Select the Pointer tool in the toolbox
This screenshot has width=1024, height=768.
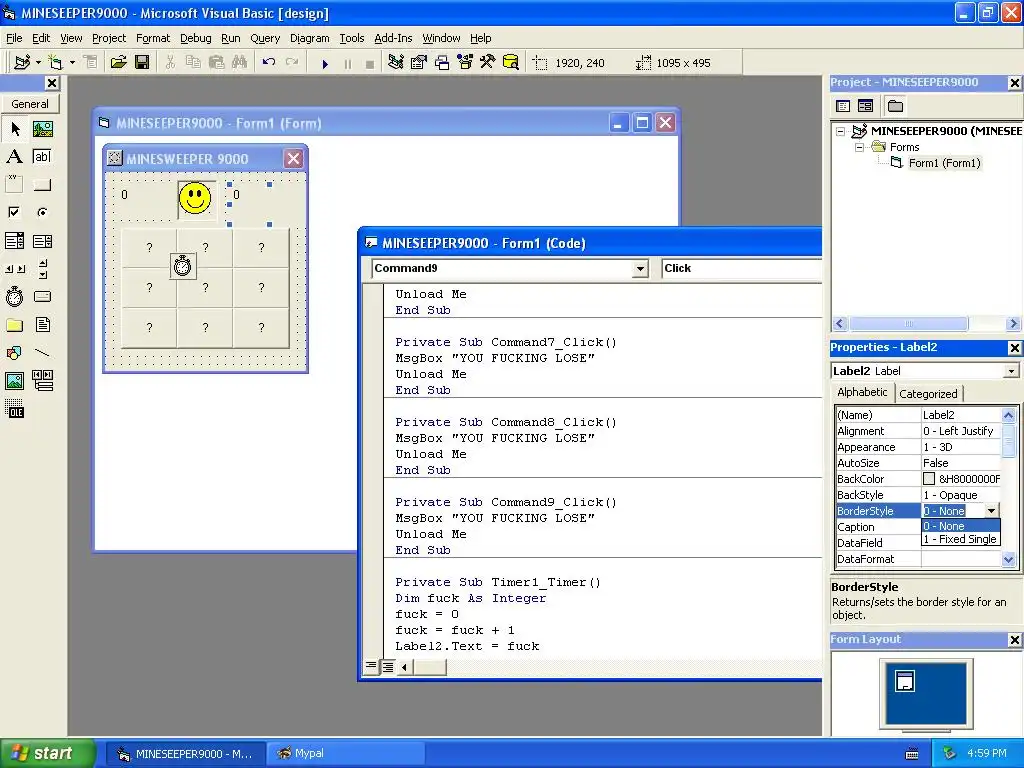coord(14,129)
